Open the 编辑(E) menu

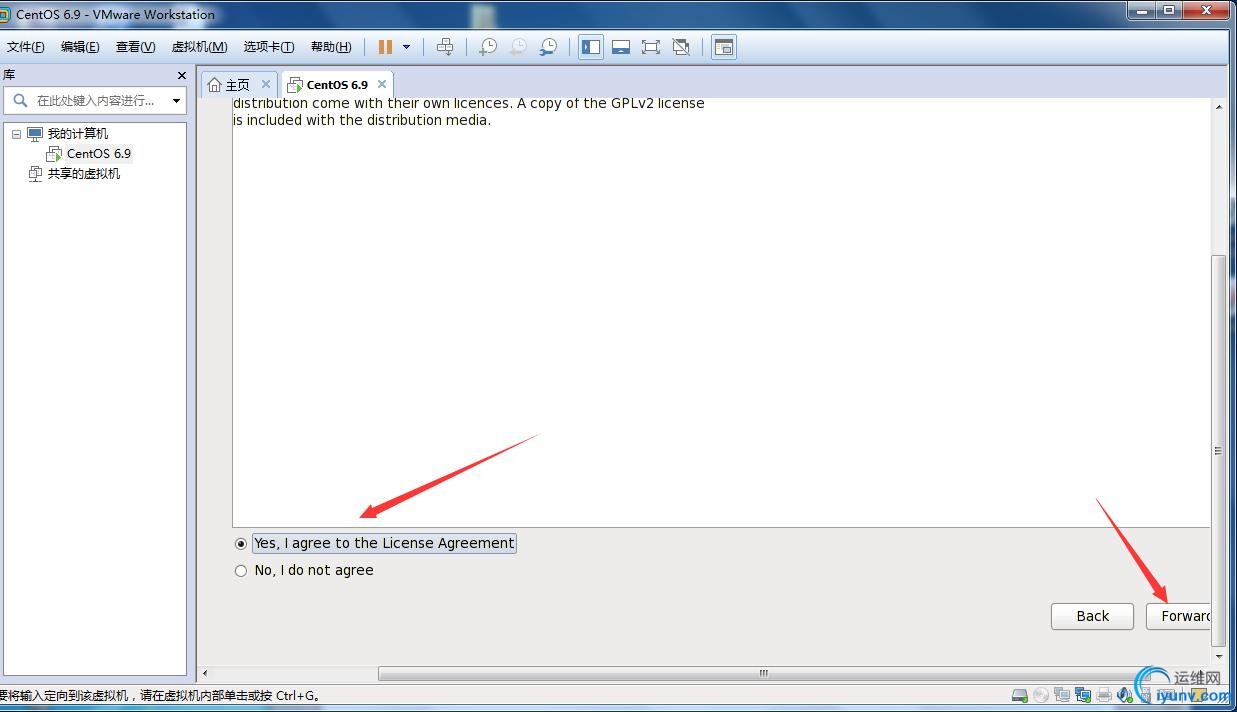tap(80, 47)
